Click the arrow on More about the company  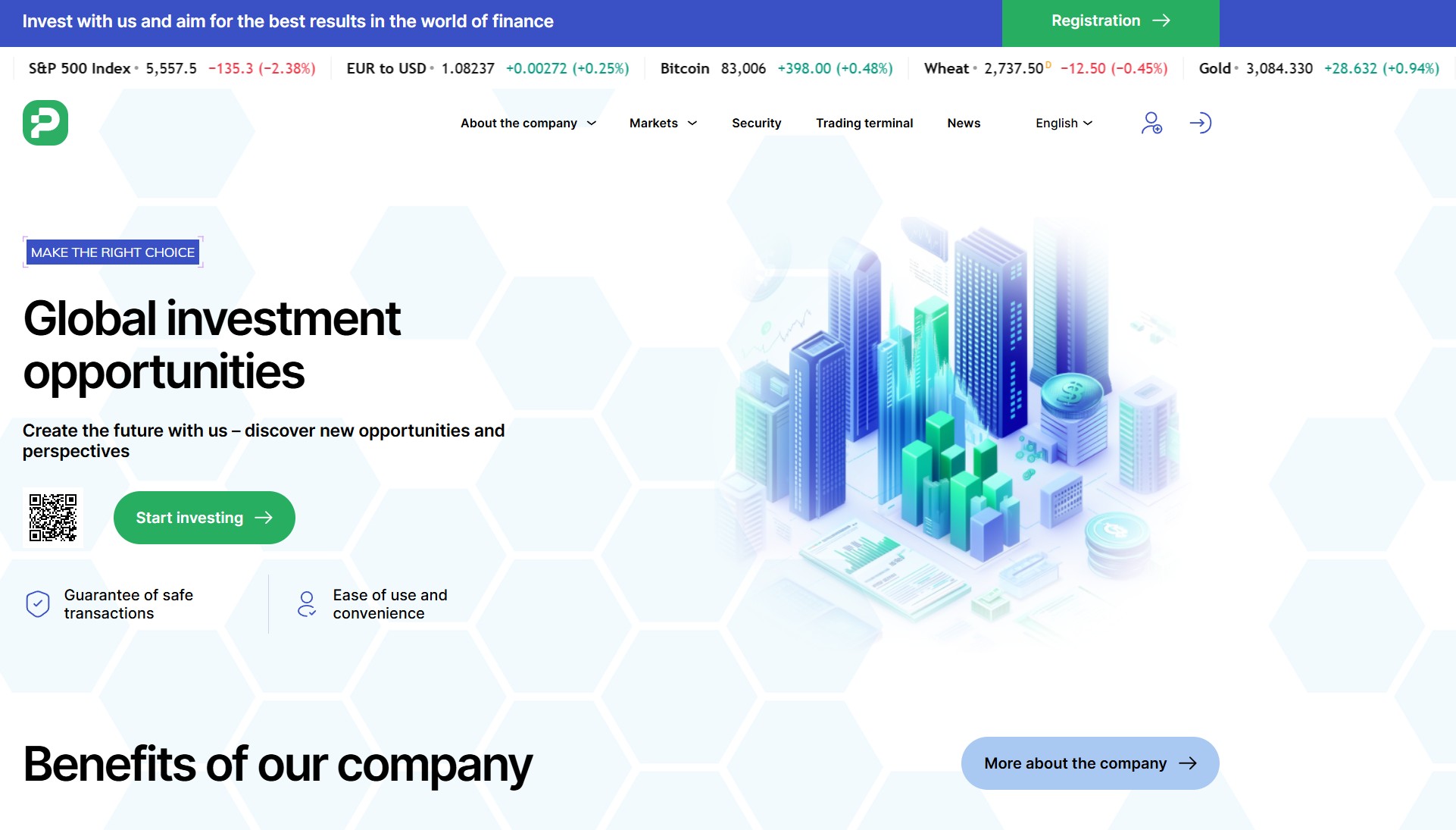(x=1188, y=763)
